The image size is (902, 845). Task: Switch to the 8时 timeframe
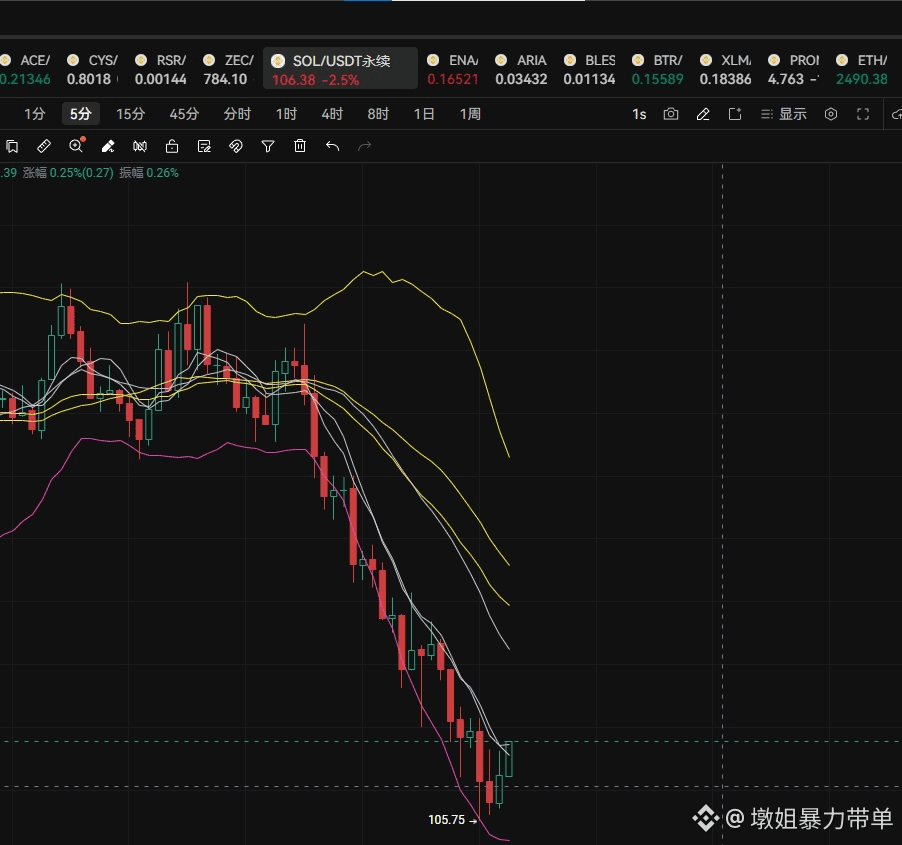378,114
